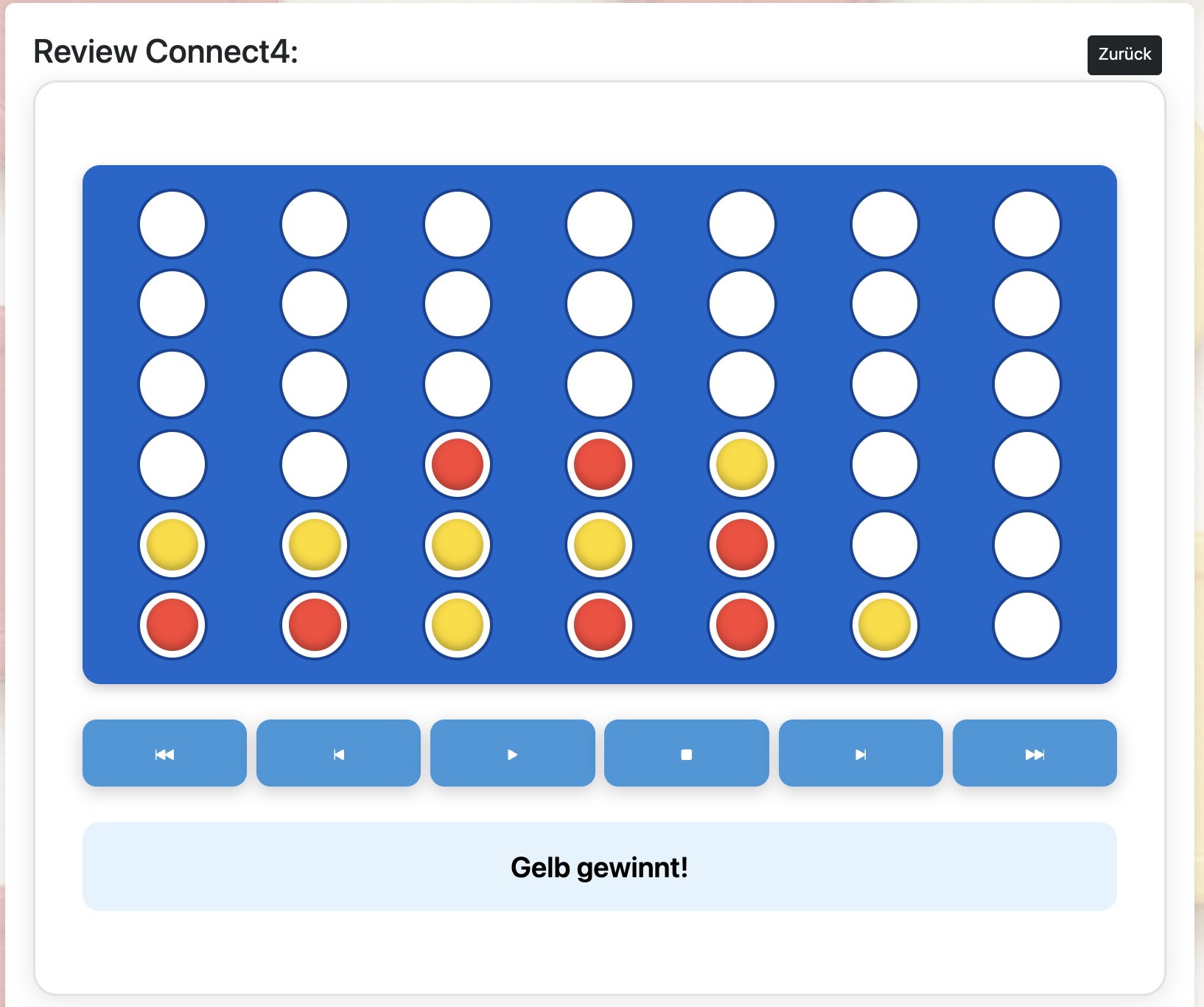Click the red disc at bottom of first column
Screen dimensions: 1204x1007
tap(172, 625)
